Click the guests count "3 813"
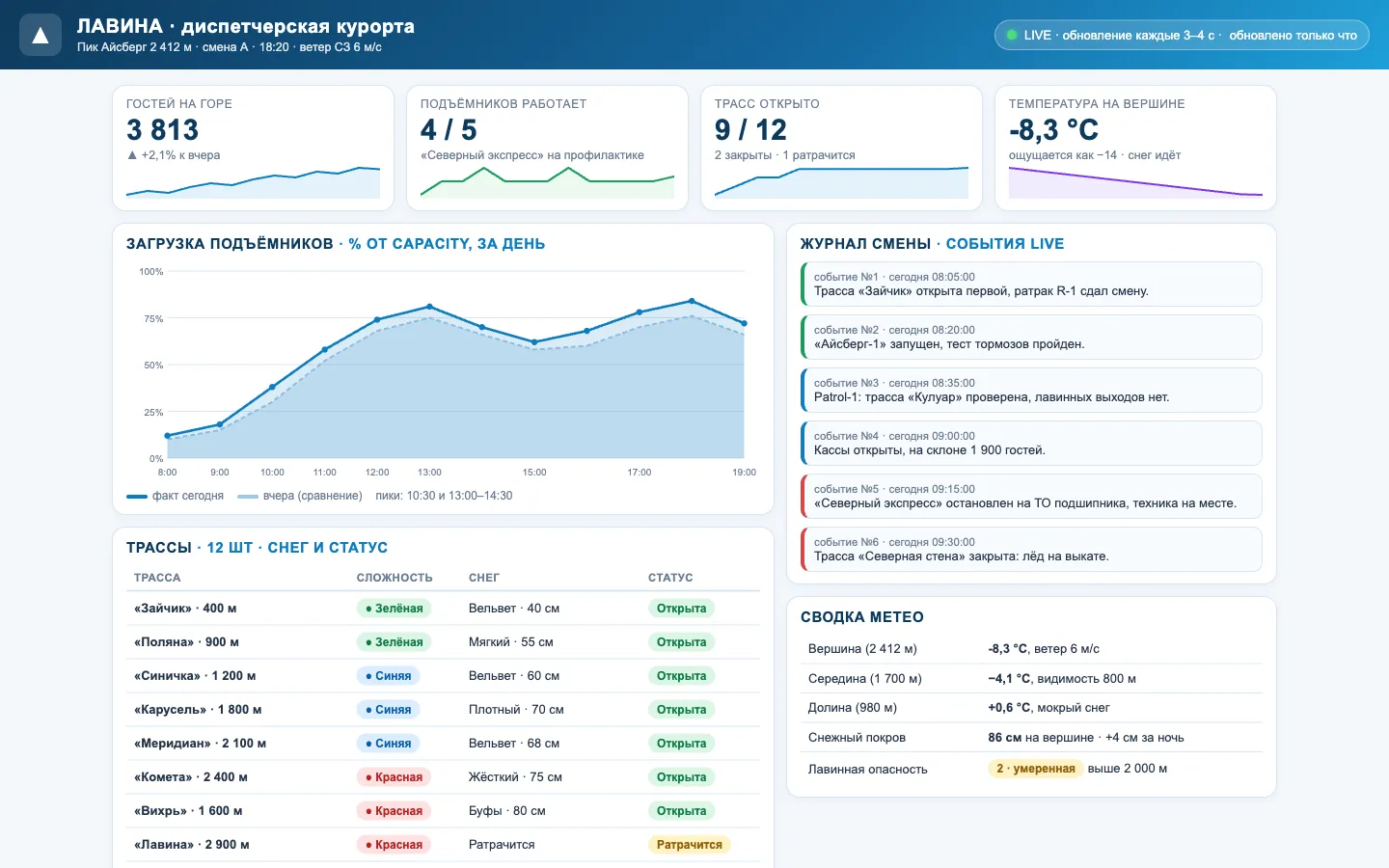Screen dimensions: 1389x868 click(162, 130)
